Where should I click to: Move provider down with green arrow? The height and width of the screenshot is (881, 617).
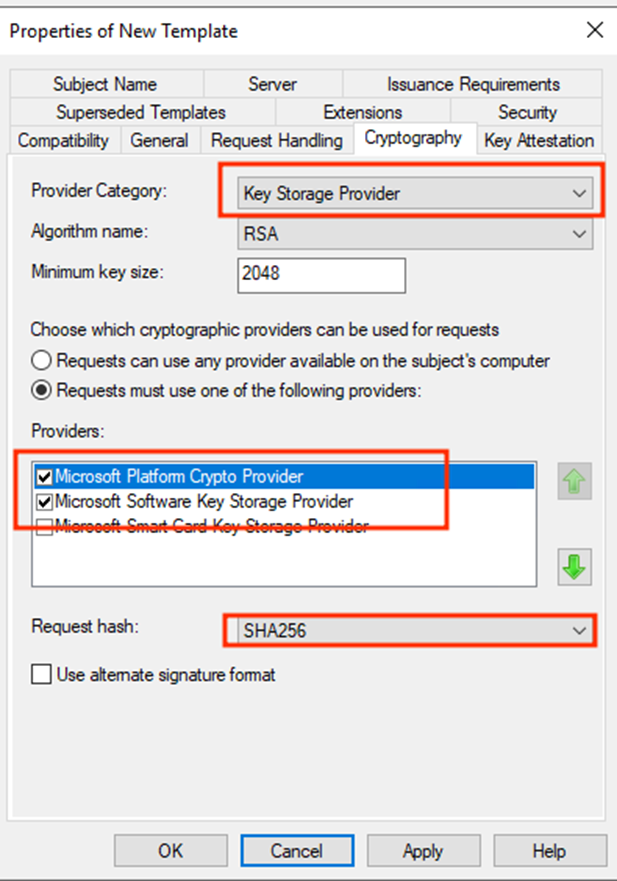click(x=574, y=566)
